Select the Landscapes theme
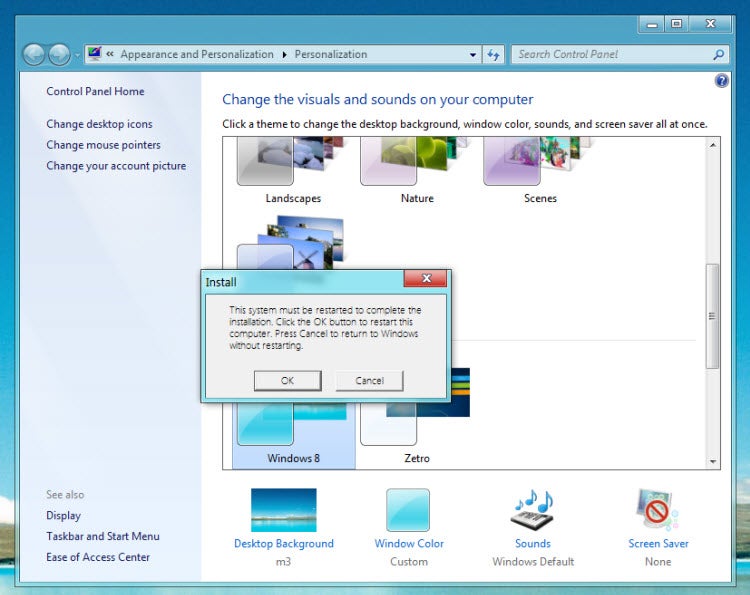The width and height of the screenshot is (750, 595). (x=293, y=171)
